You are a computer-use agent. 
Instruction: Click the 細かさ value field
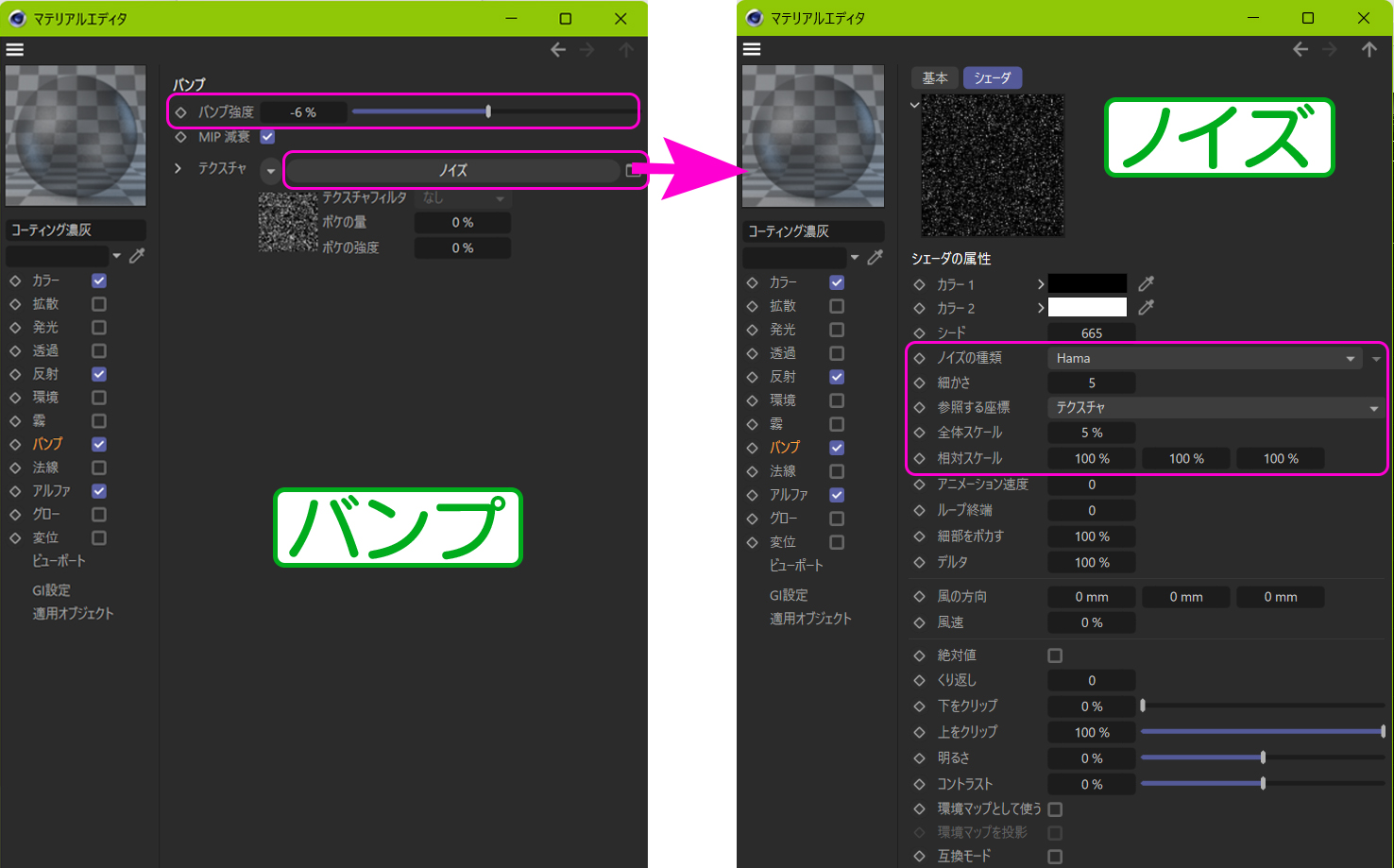tap(1092, 383)
